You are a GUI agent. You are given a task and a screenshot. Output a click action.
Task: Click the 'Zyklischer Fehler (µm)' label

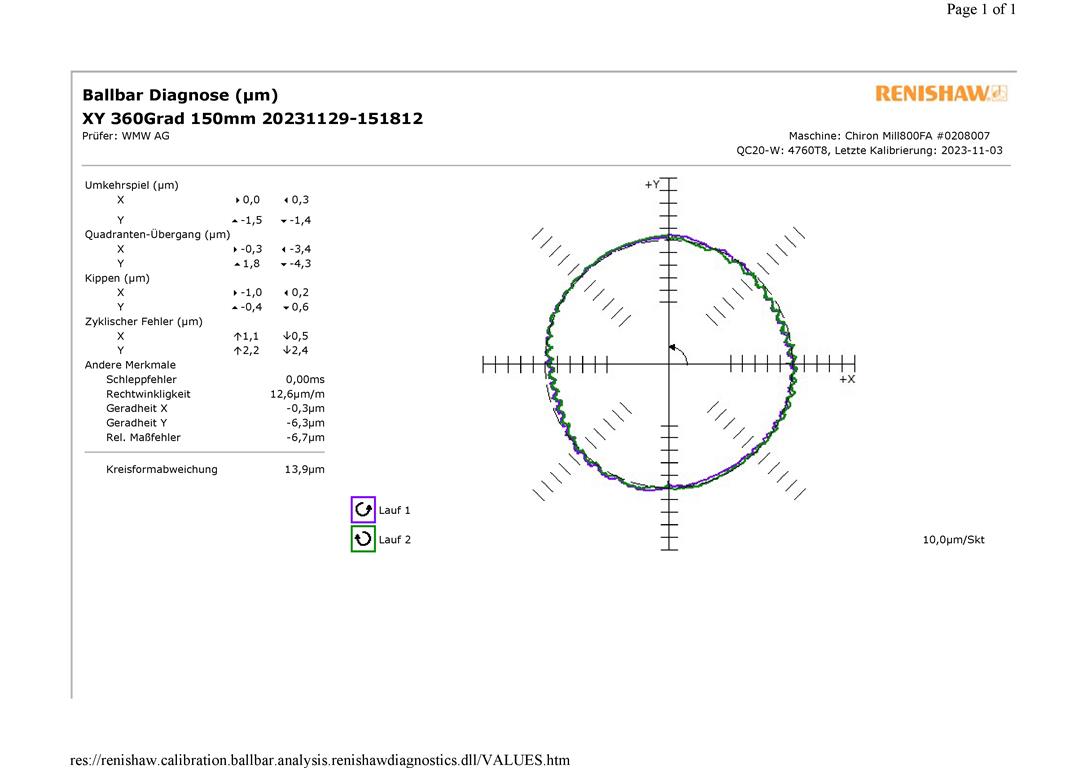point(143,321)
